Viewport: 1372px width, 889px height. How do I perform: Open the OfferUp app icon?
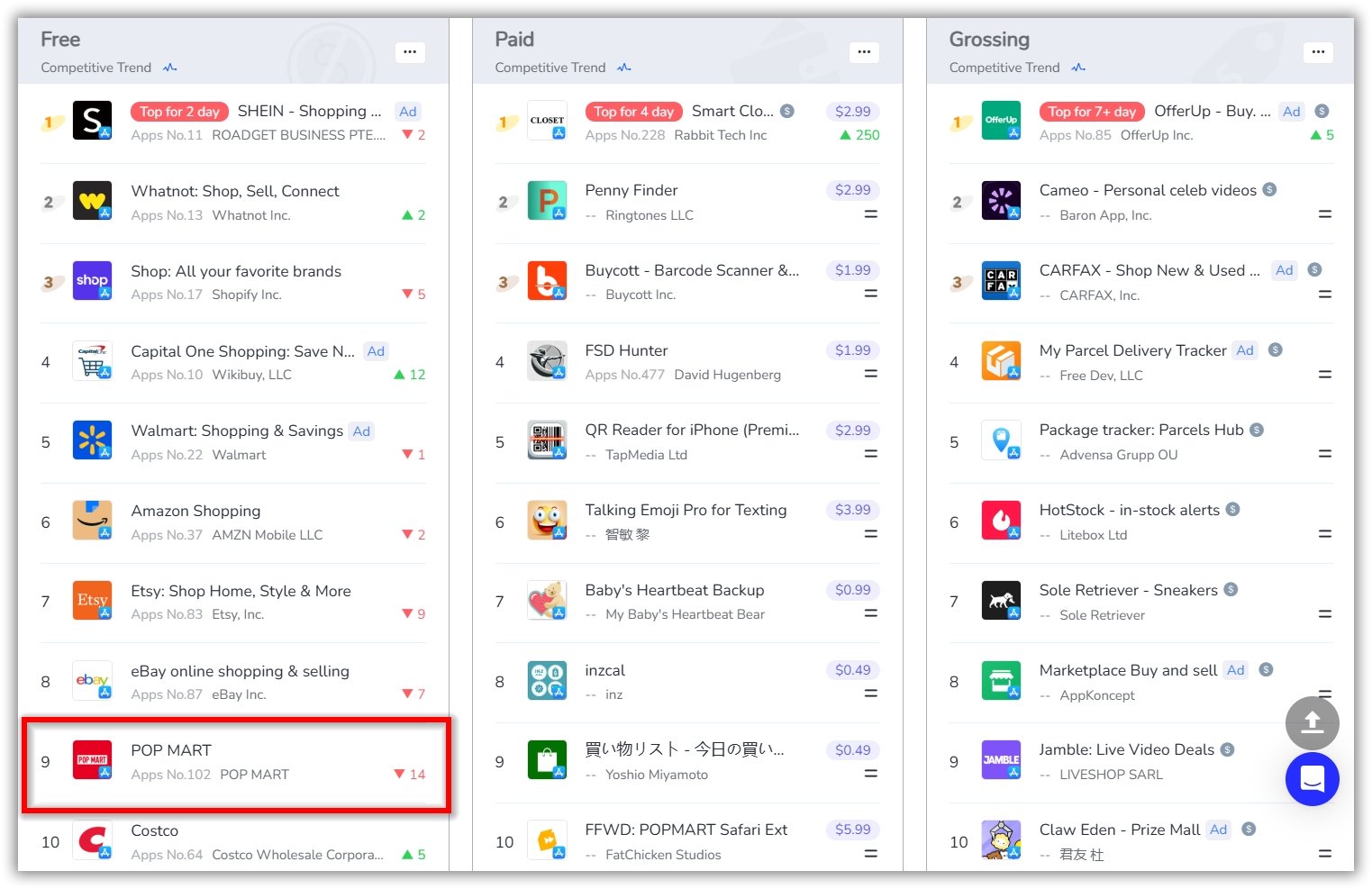tap(1001, 121)
